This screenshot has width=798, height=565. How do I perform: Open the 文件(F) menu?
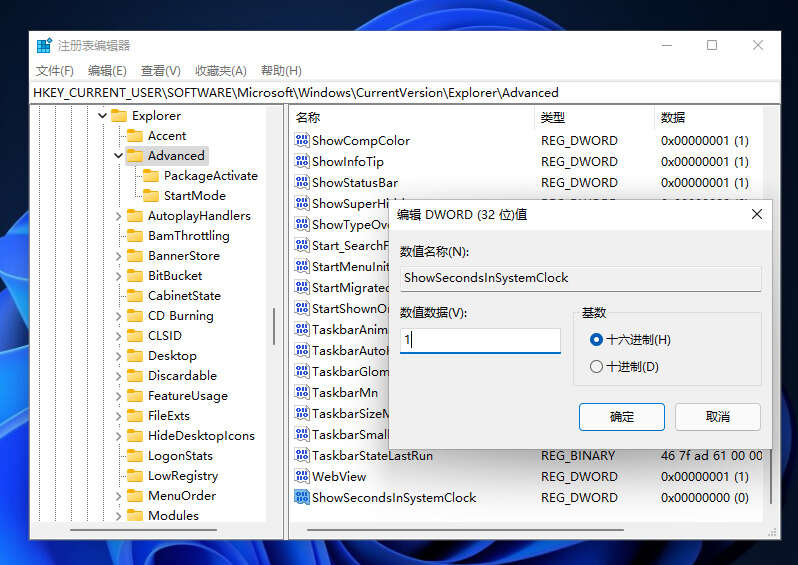pos(54,70)
